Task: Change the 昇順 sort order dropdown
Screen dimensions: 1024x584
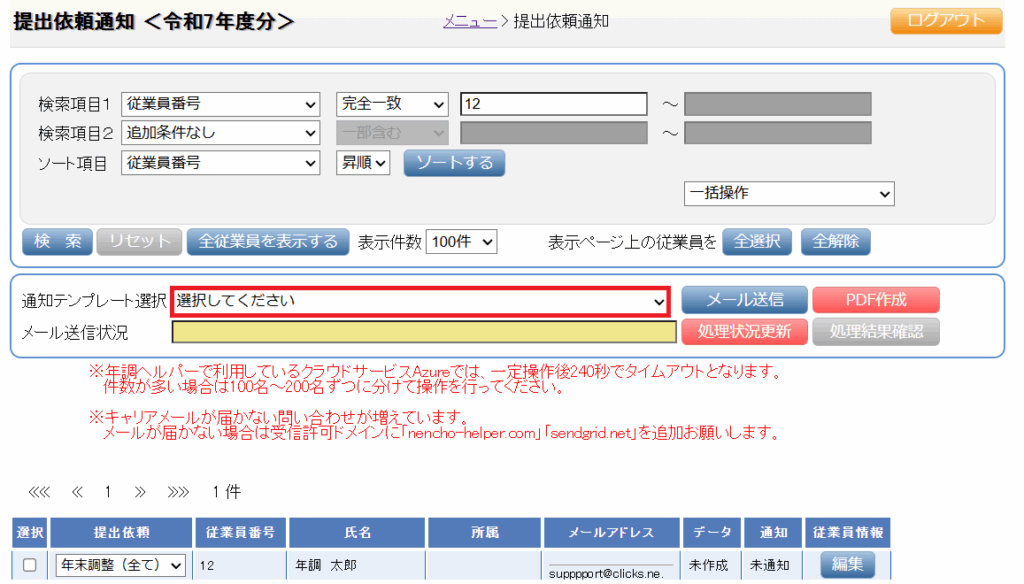Action: pos(363,162)
